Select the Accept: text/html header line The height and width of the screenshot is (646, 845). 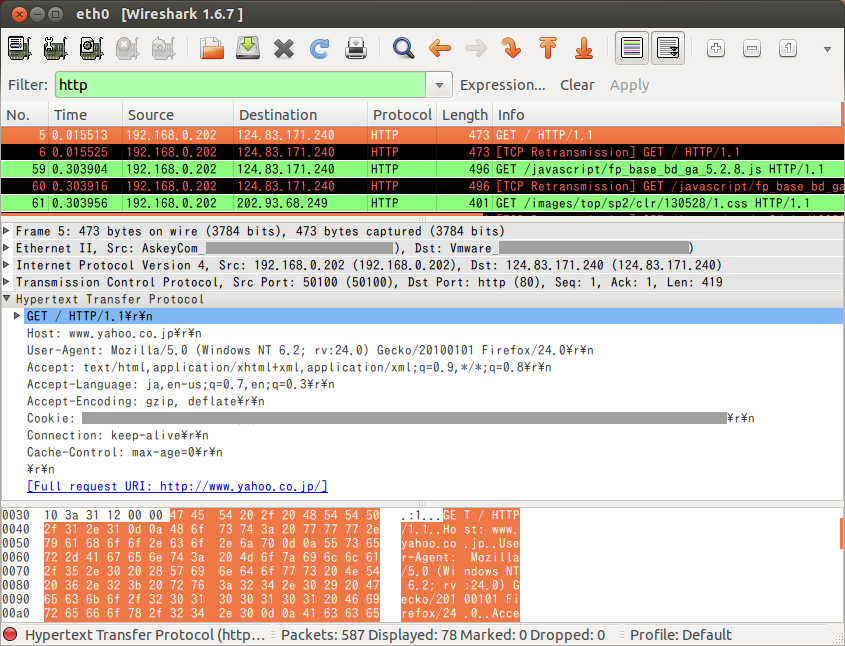coord(289,367)
